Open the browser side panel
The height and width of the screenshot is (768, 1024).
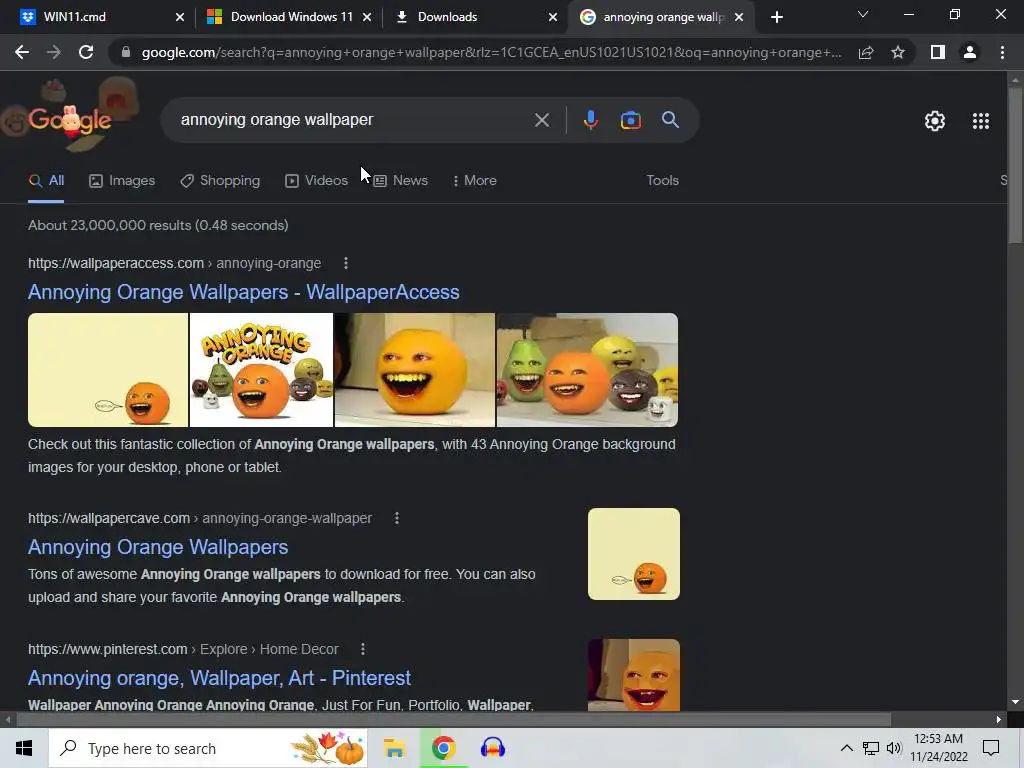coord(938,52)
